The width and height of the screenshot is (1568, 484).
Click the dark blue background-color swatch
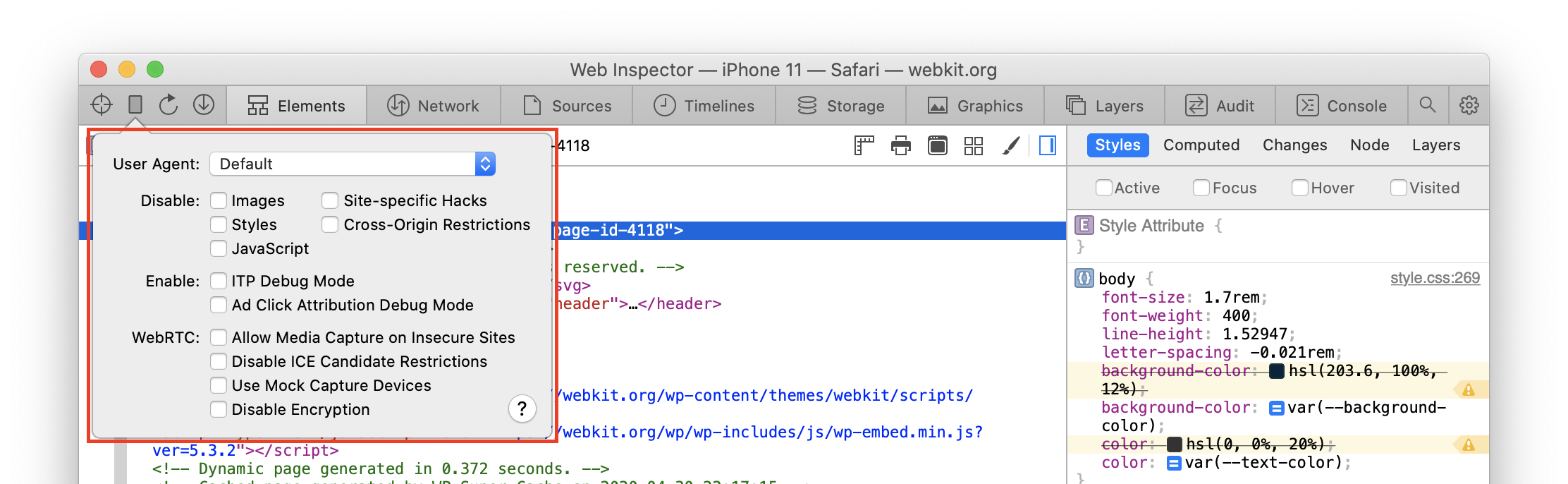[x=1276, y=371]
